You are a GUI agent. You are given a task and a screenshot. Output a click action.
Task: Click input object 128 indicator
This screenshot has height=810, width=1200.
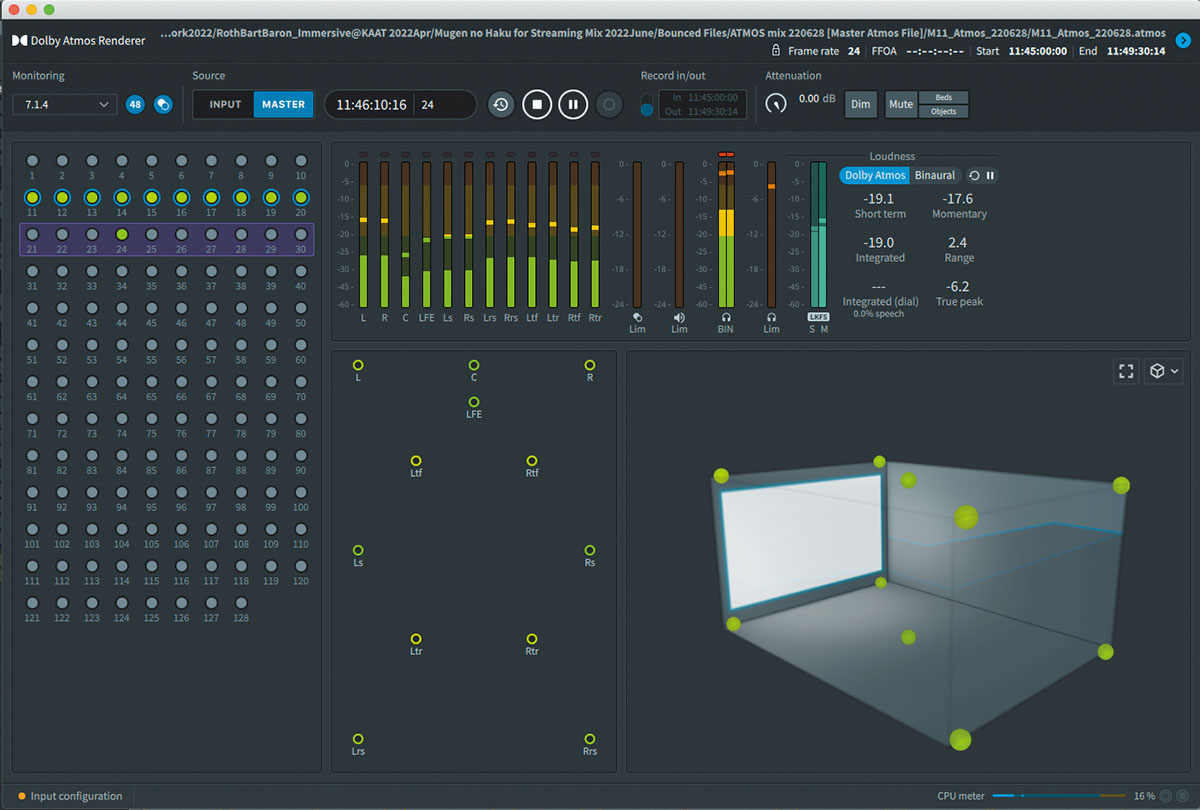pyautogui.click(x=241, y=603)
